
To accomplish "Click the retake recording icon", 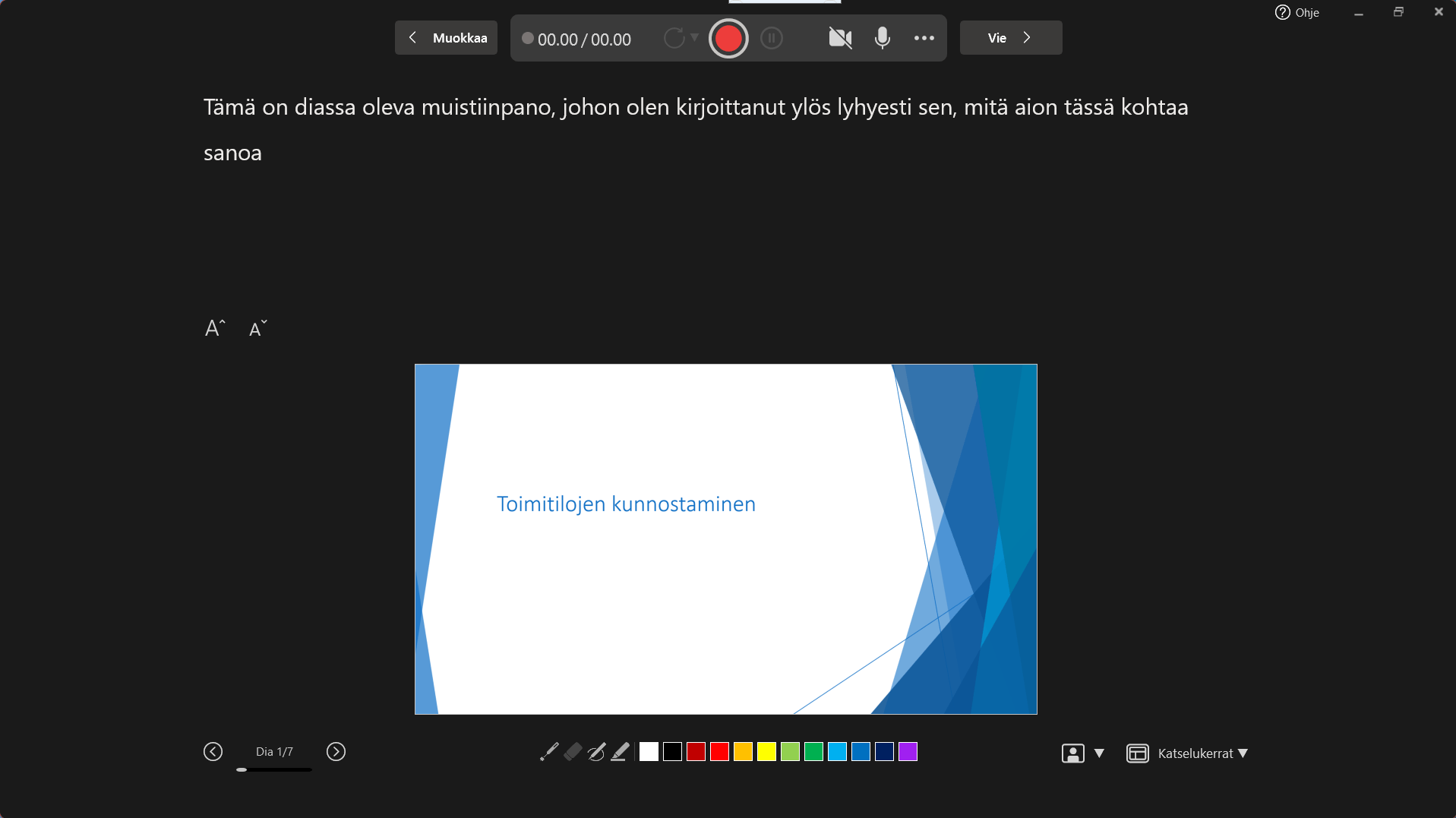I will 674,38.
